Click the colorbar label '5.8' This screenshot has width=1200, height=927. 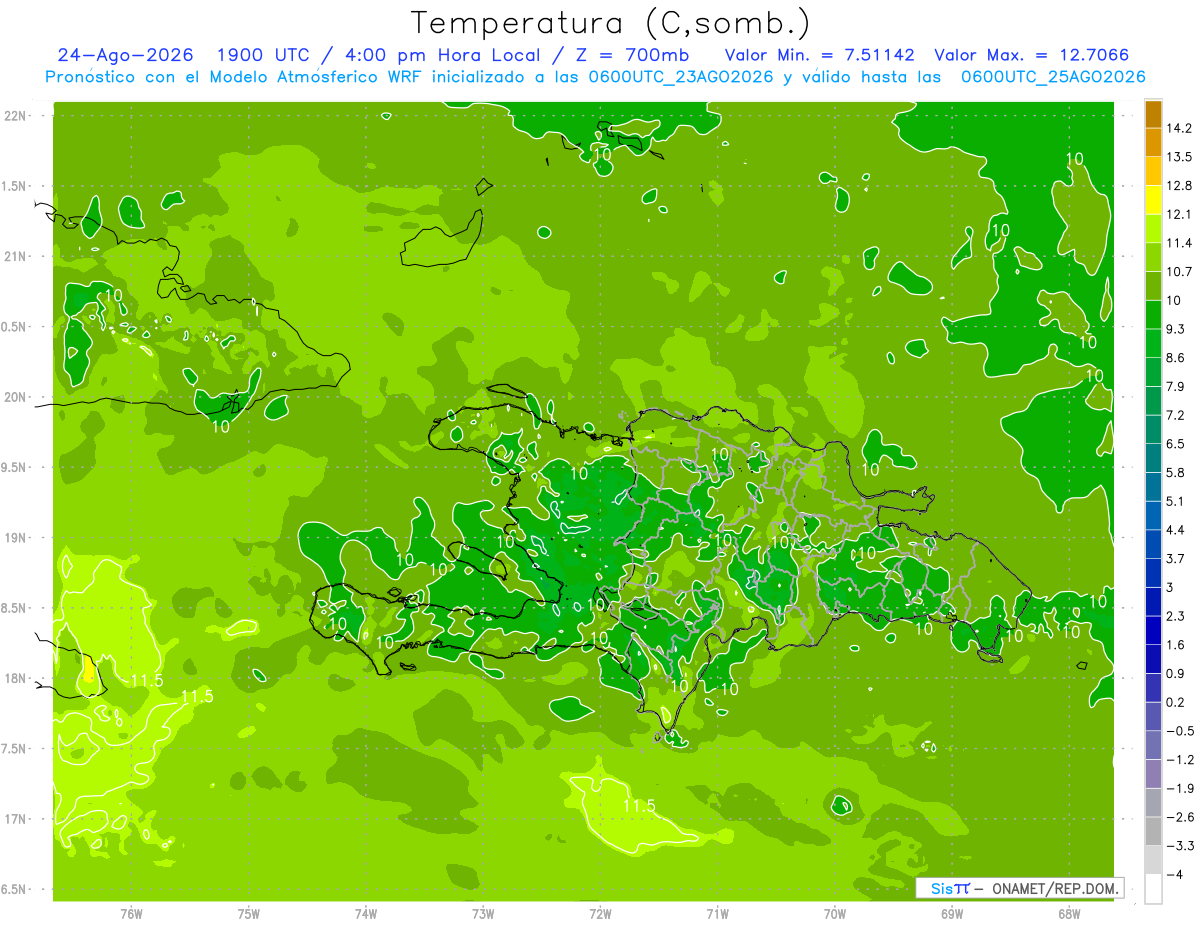pos(1176,472)
